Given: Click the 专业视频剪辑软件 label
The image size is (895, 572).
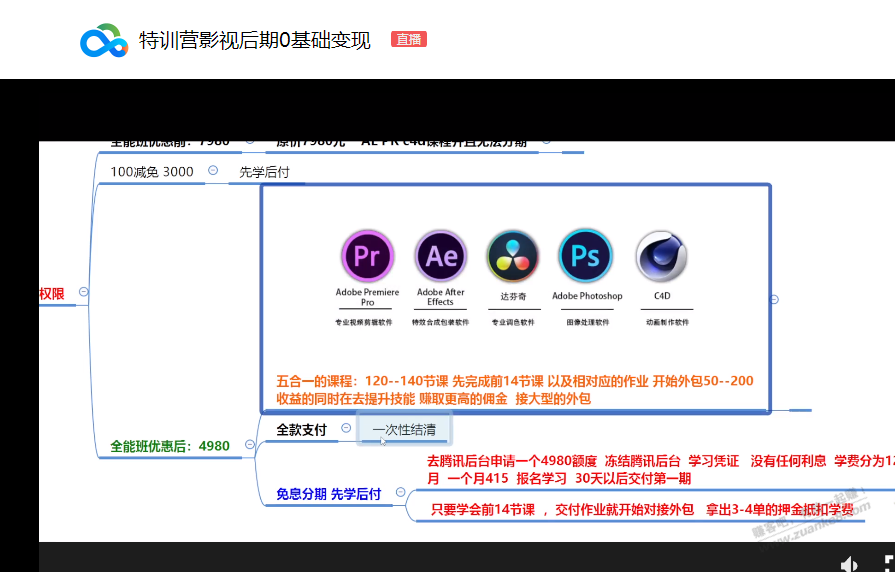Looking at the screenshot, I should point(364,323).
